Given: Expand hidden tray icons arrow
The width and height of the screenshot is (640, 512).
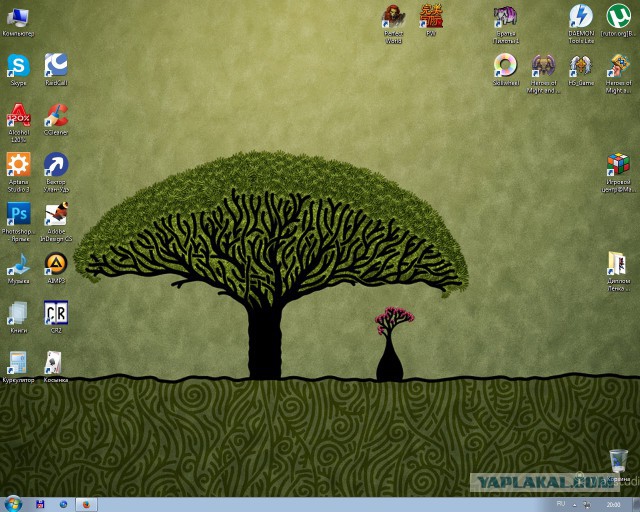Looking at the screenshot, I should click(x=575, y=505).
